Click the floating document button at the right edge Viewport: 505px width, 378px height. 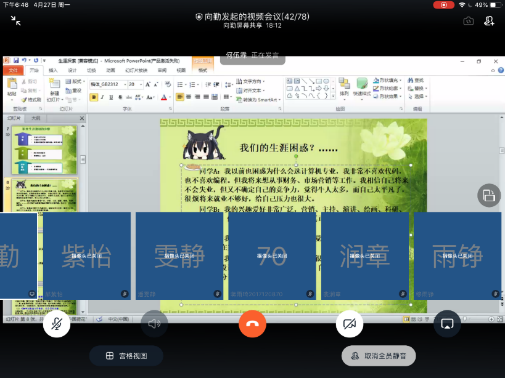click(489, 195)
